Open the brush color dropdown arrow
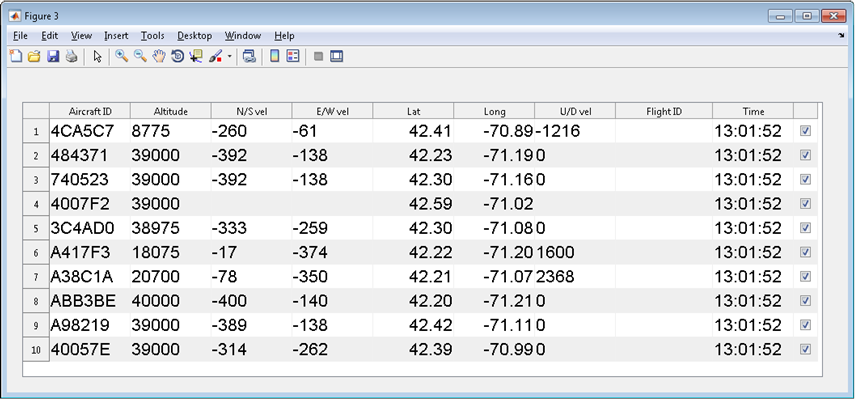This screenshot has width=855, height=399. pyautogui.click(x=230, y=56)
